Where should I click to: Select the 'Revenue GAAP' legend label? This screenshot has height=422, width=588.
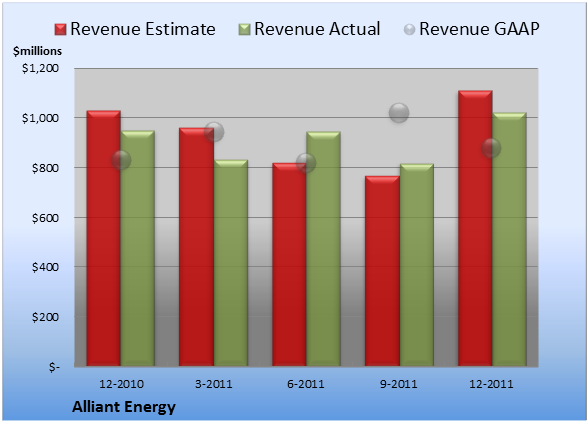point(479,29)
